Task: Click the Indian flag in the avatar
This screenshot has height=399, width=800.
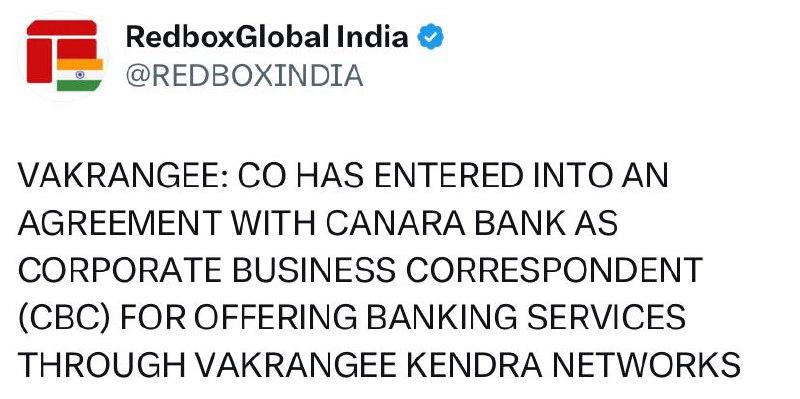Action: [x=79, y=74]
